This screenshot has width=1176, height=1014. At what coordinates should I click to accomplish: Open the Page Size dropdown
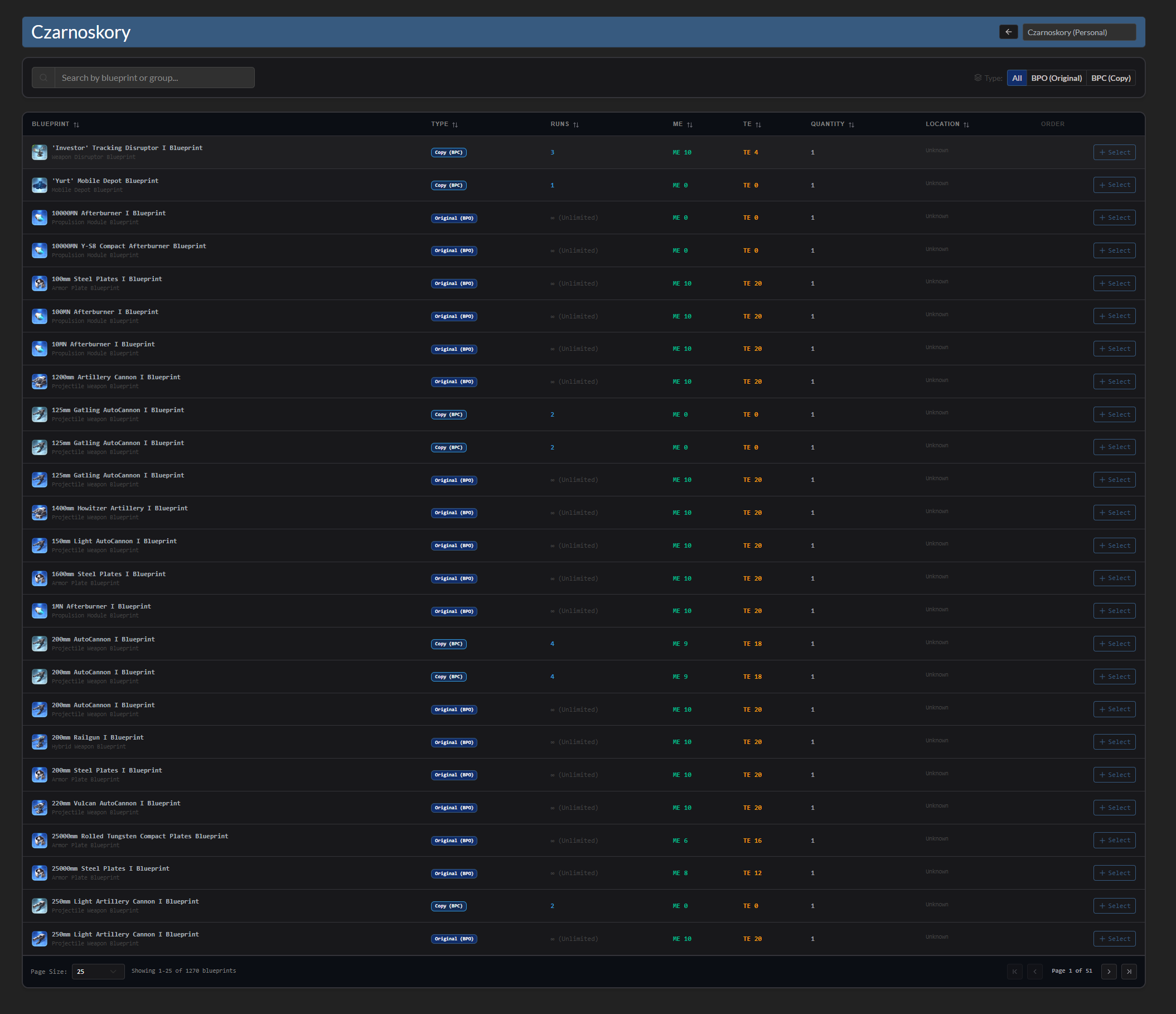pyautogui.click(x=98, y=972)
